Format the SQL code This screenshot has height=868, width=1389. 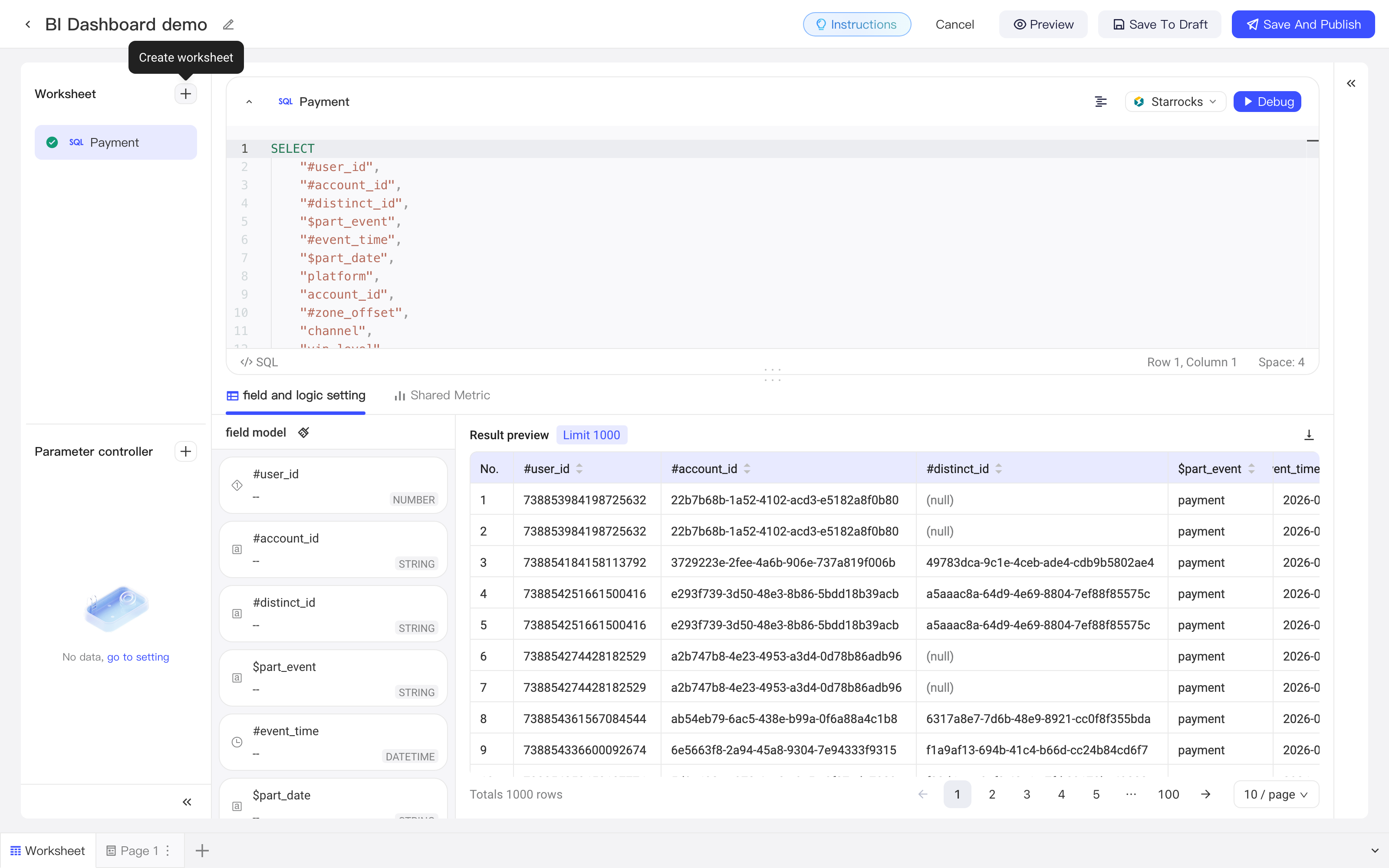[1100, 102]
